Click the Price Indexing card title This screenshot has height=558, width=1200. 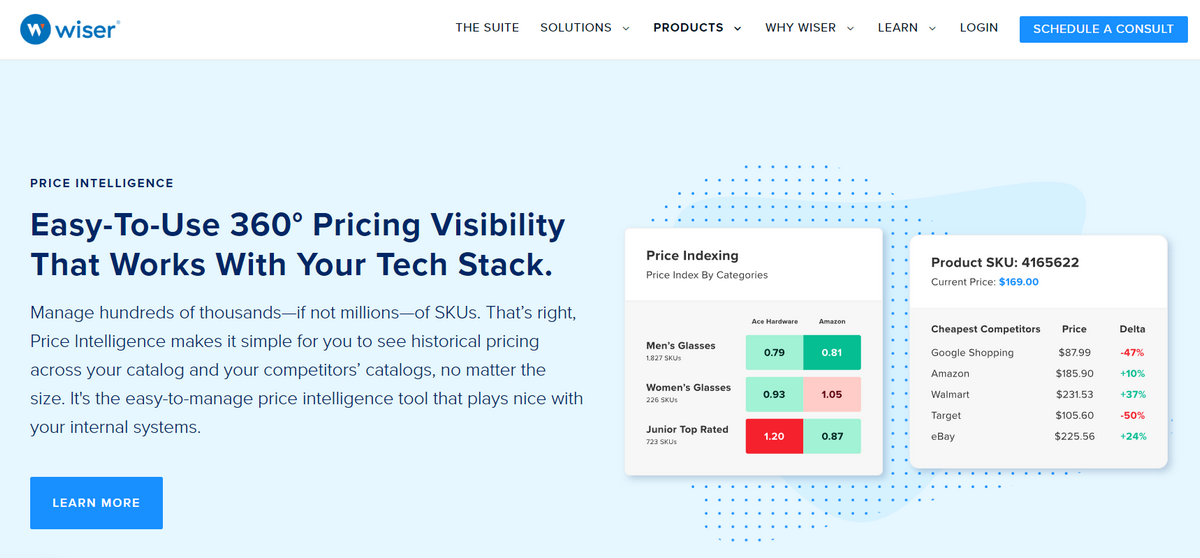tap(692, 256)
